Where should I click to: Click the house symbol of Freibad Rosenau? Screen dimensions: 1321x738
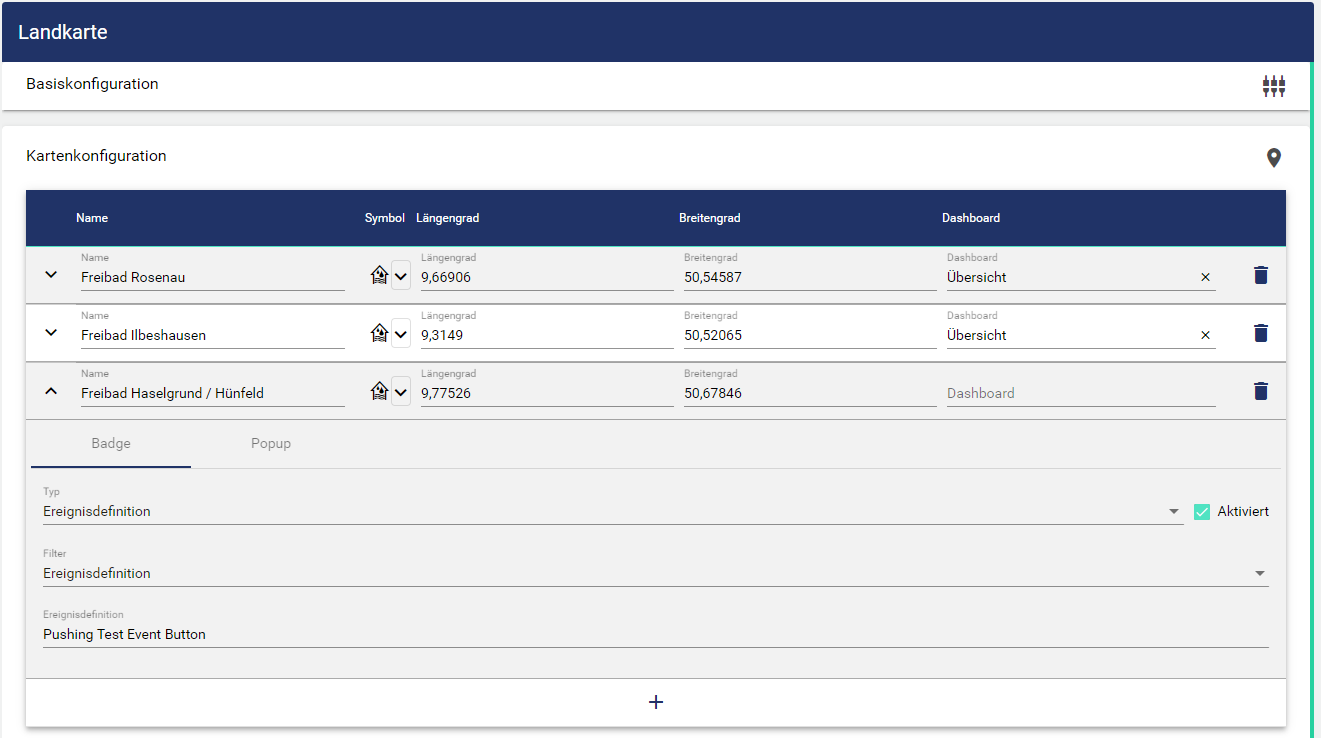(379, 276)
